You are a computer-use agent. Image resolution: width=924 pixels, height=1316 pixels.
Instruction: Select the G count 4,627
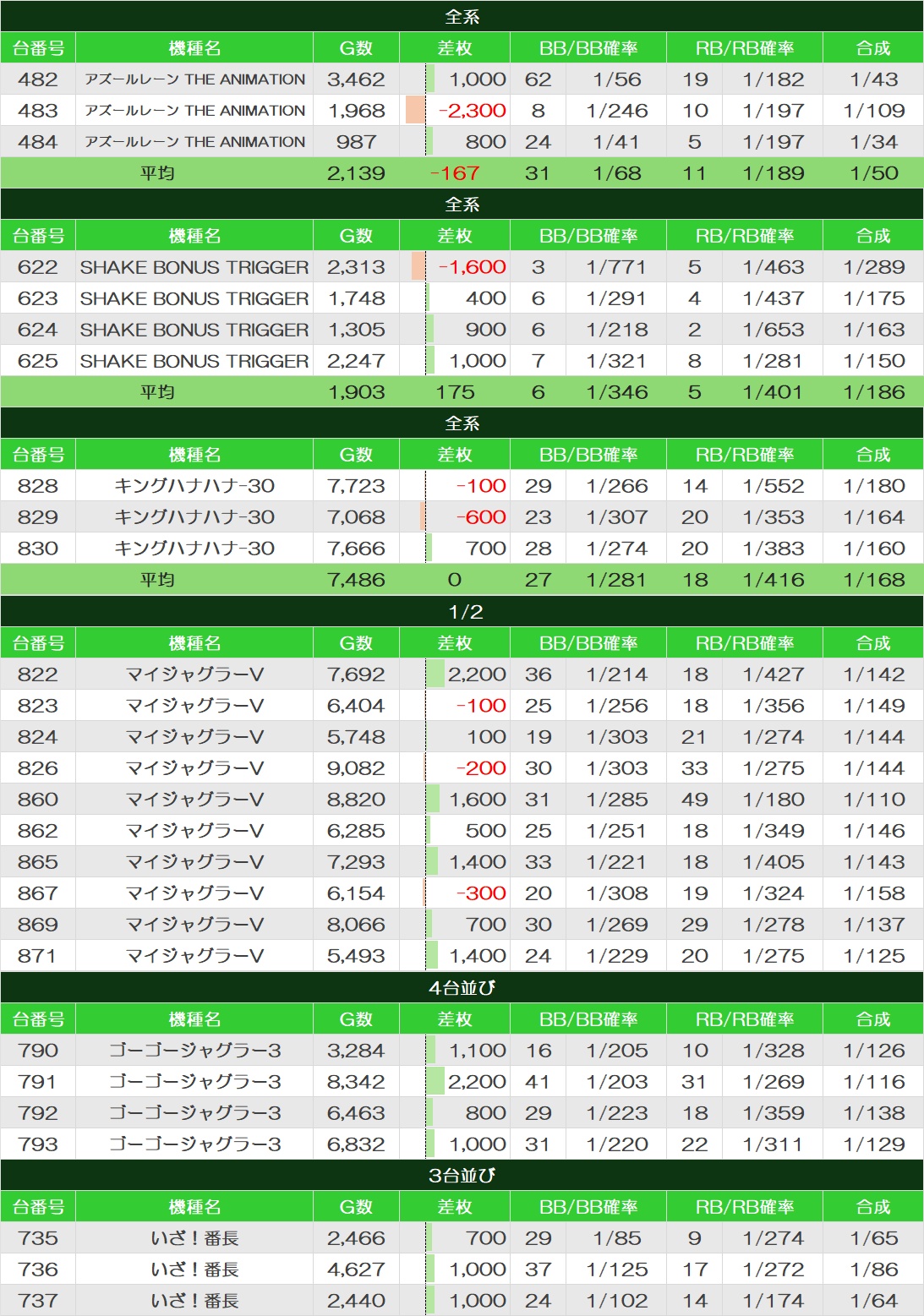coord(356,1270)
